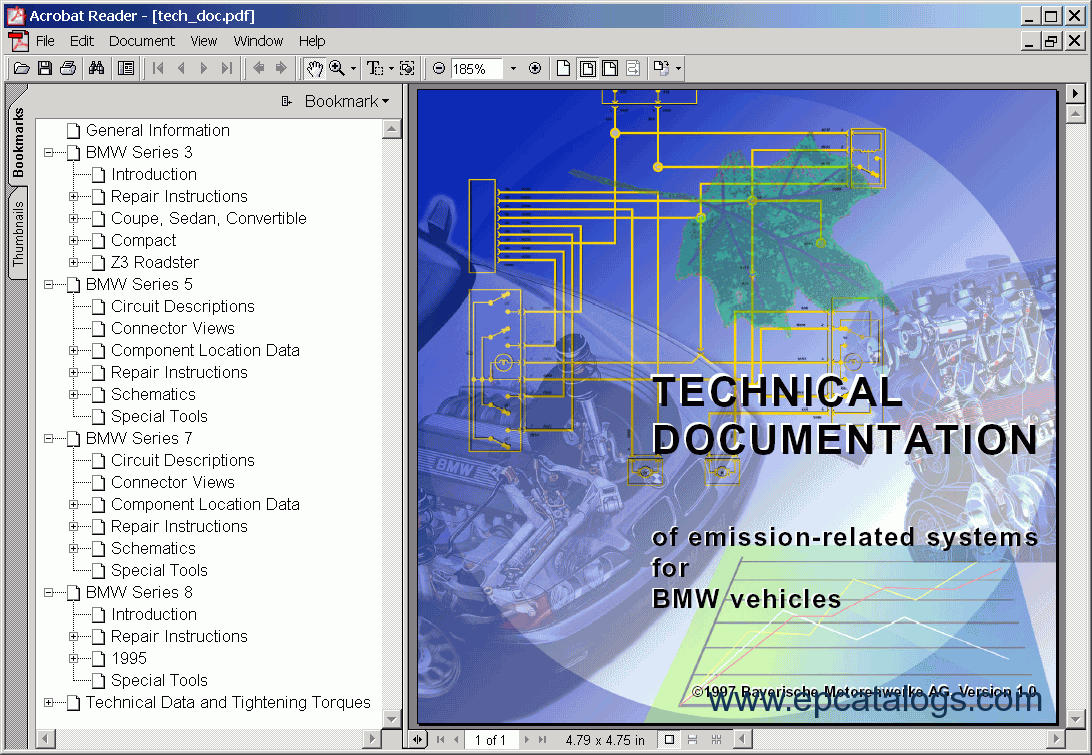Select Single Page layout in status bar
1092x755 pixels.
(x=669, y=740)
